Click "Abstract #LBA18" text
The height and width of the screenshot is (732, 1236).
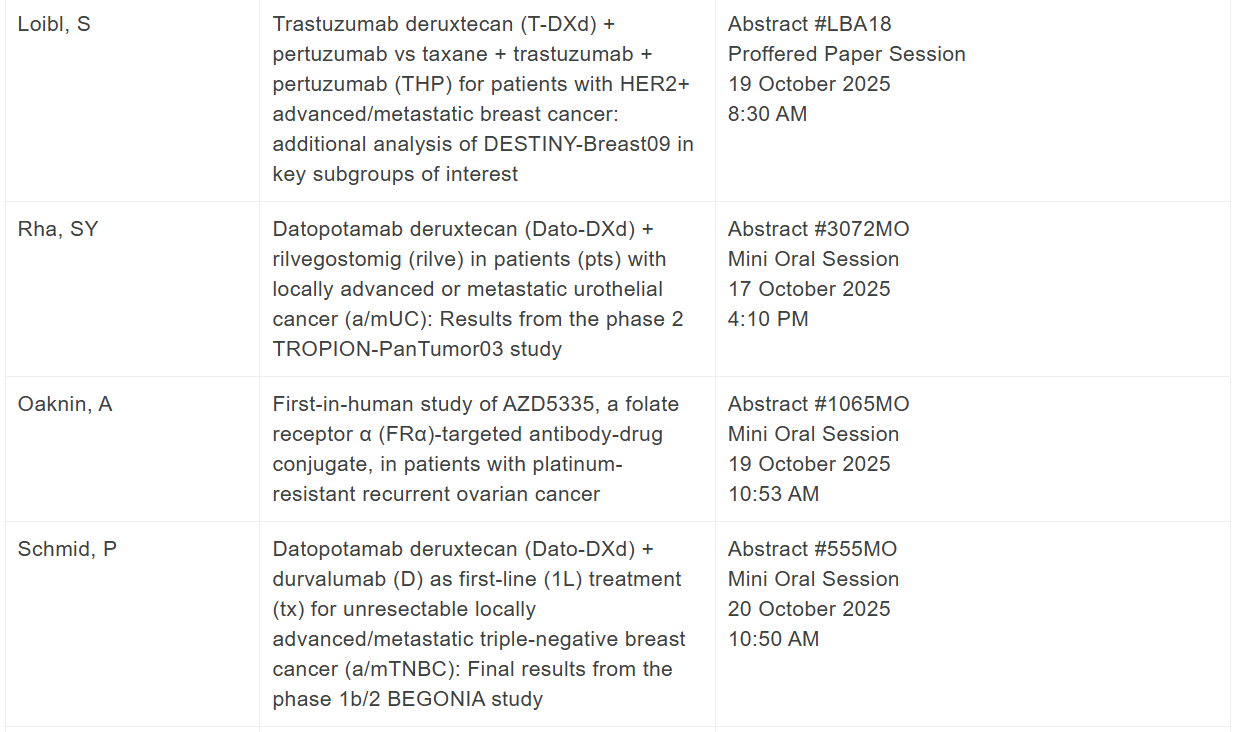coord(809,24)
